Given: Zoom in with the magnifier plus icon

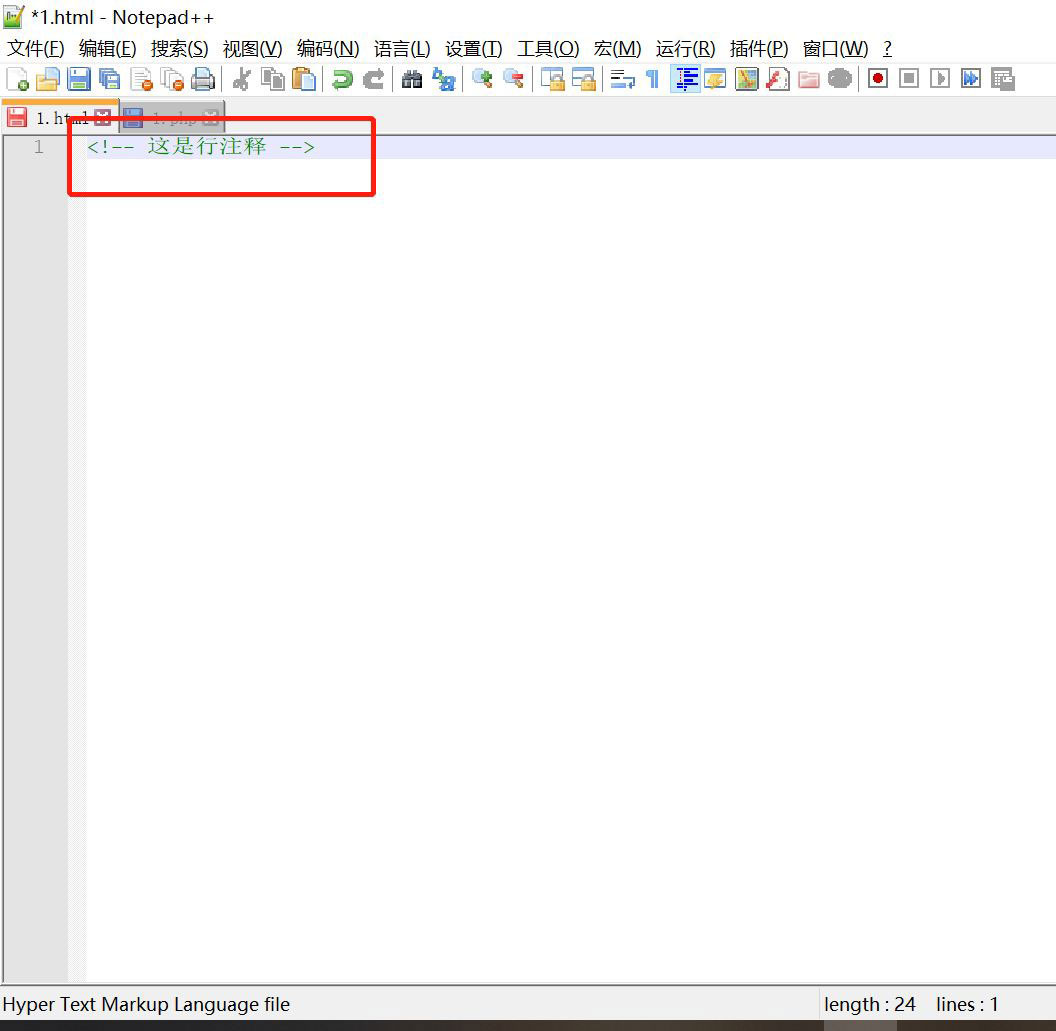Looking at the screenshot, I should 482,79.
